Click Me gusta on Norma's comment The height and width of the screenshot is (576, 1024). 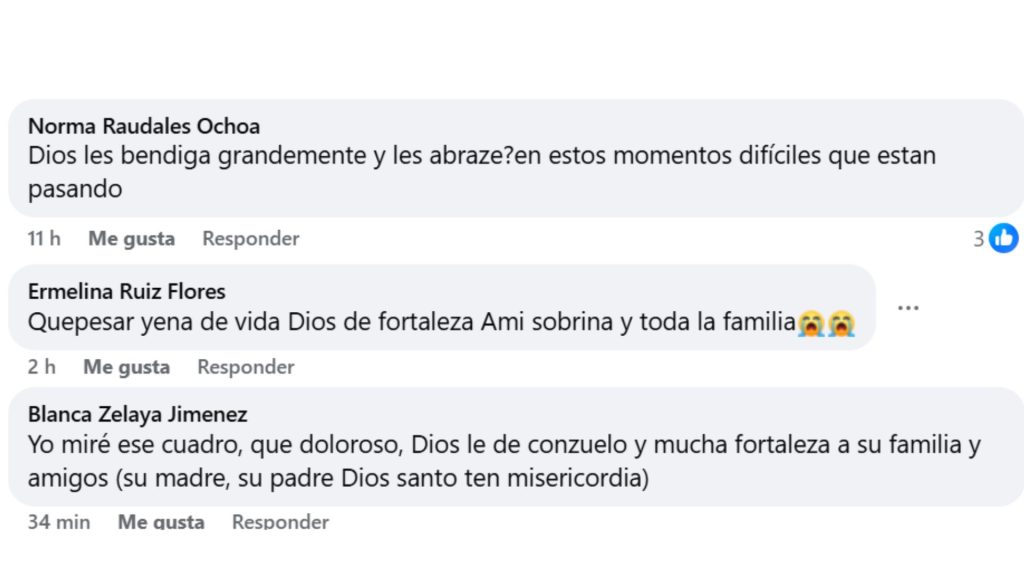131,238
